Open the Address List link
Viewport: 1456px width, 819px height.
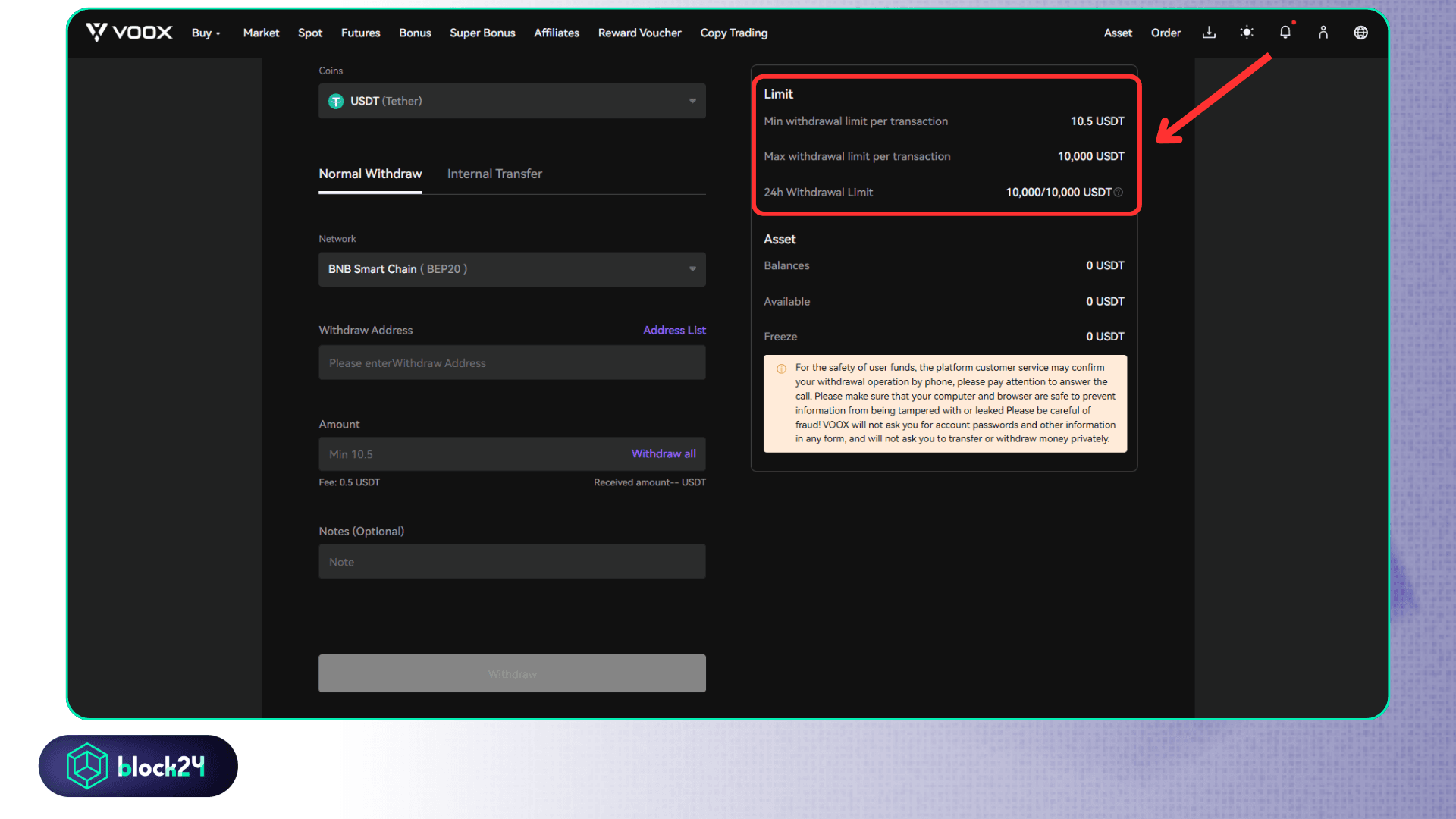[x=674, y=330]
